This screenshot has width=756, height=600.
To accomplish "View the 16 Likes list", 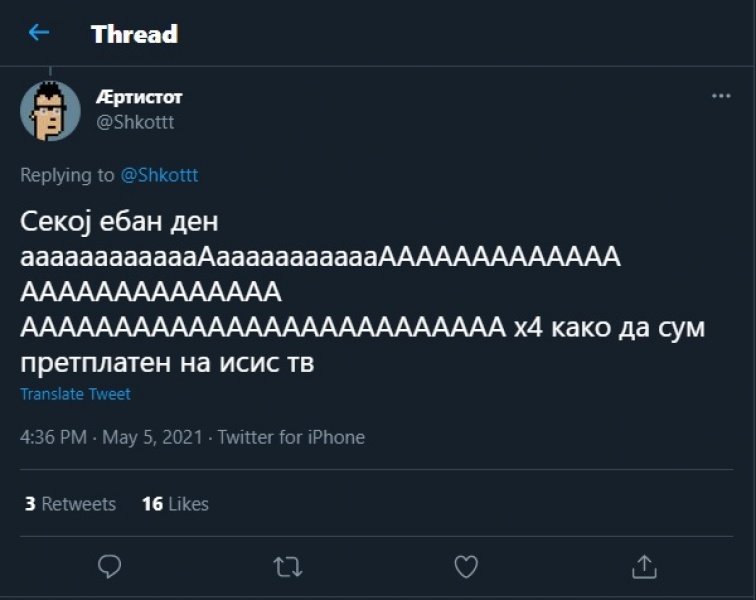I will [175, 504].
